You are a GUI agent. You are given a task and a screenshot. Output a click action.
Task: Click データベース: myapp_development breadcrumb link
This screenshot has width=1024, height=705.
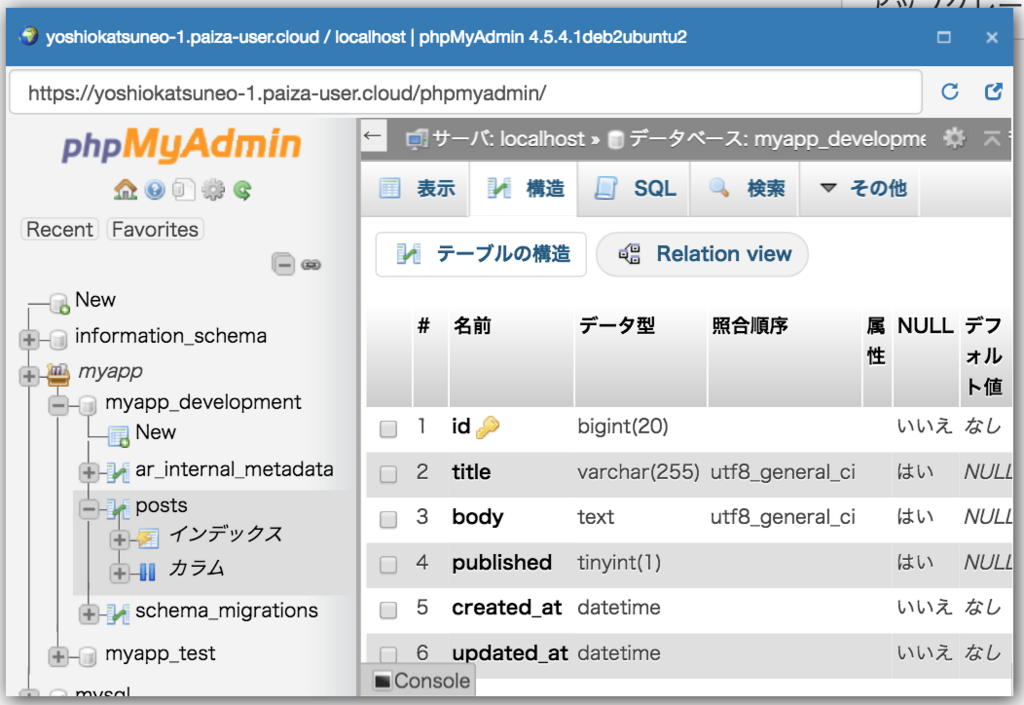777,139
